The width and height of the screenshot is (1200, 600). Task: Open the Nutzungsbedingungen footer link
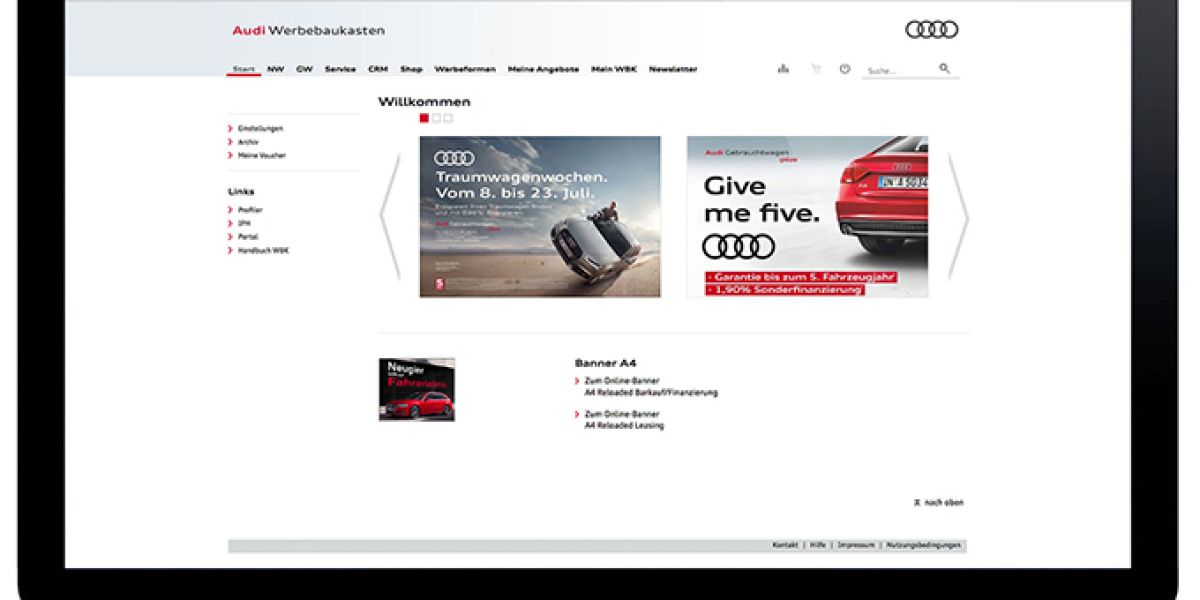[x=924, y=546]
